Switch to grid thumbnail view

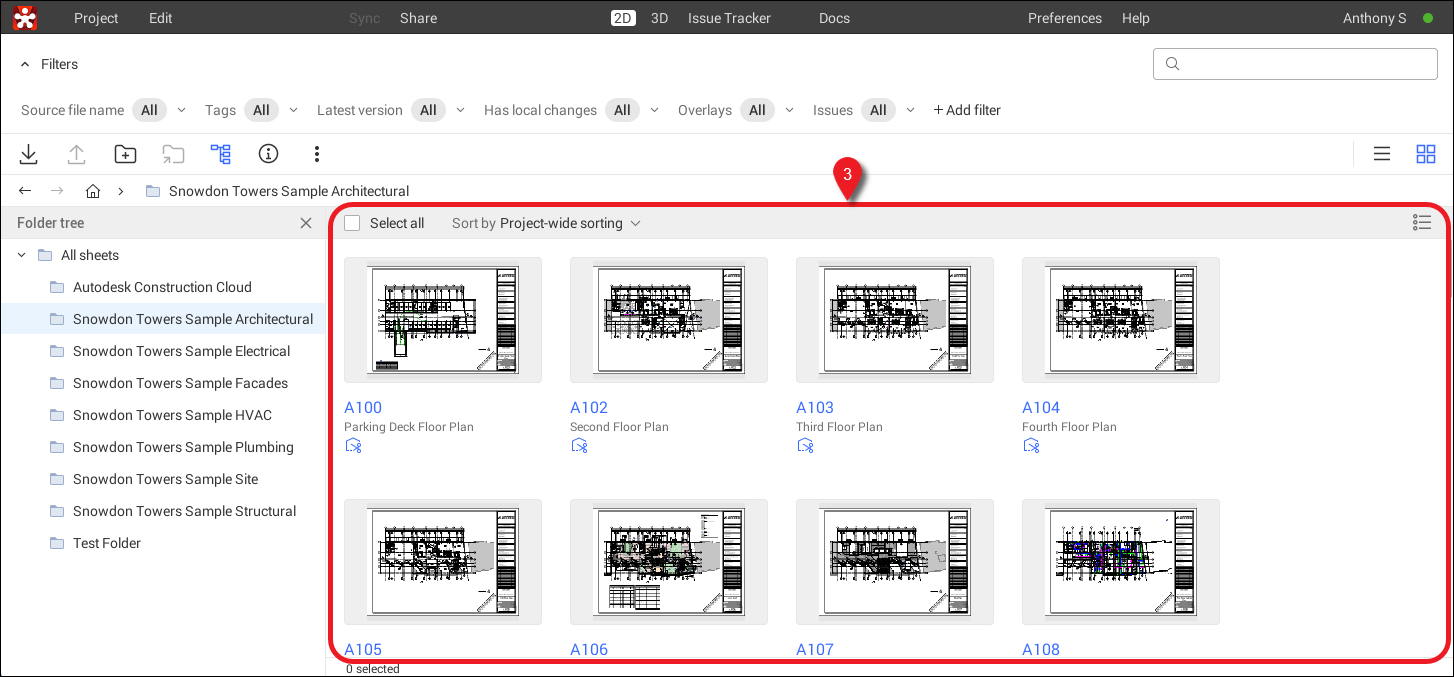pyautogui.click(x=1426, y=154)
